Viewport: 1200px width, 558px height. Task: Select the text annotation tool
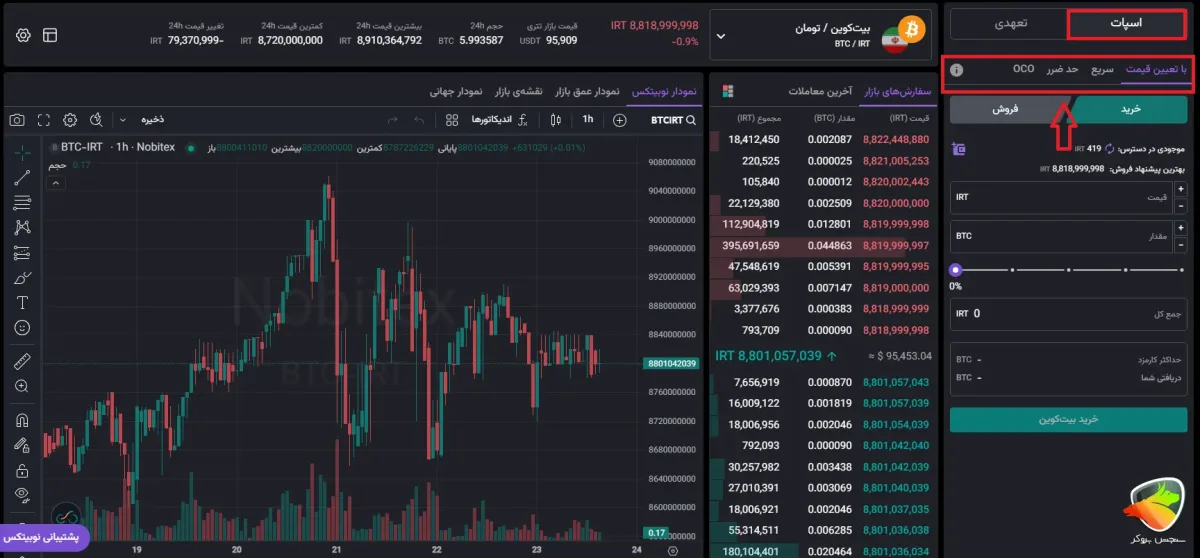[22, 302]
